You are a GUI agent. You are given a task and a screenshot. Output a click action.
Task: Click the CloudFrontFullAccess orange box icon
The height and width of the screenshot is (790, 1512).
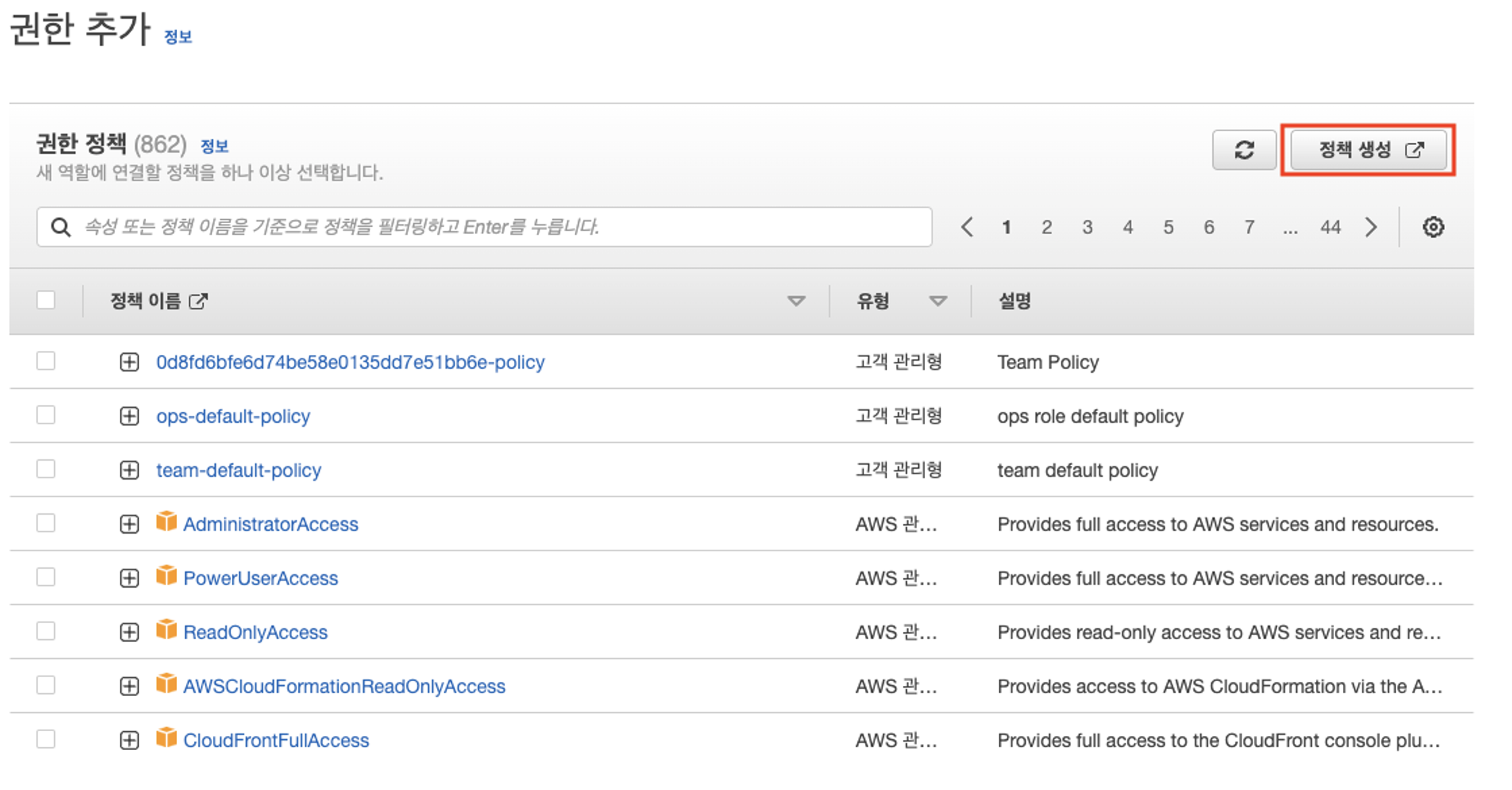tap(166, 738)
